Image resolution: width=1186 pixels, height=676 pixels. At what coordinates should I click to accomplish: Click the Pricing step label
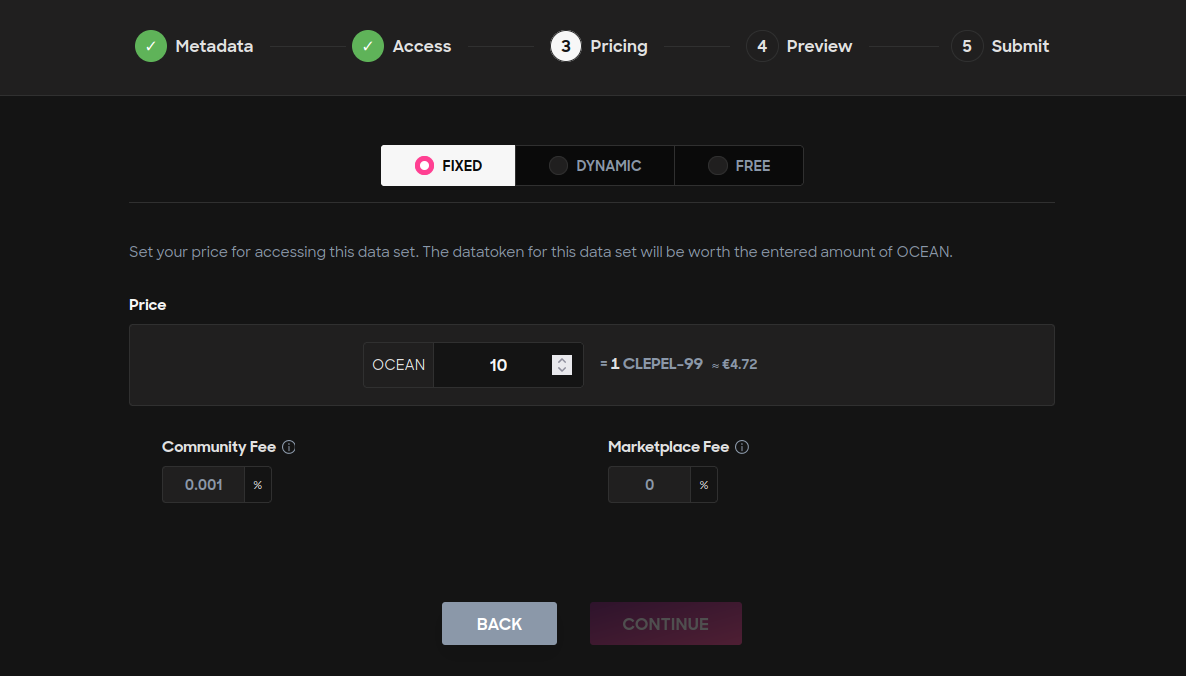pyautogui.click(x=619, y=46)
